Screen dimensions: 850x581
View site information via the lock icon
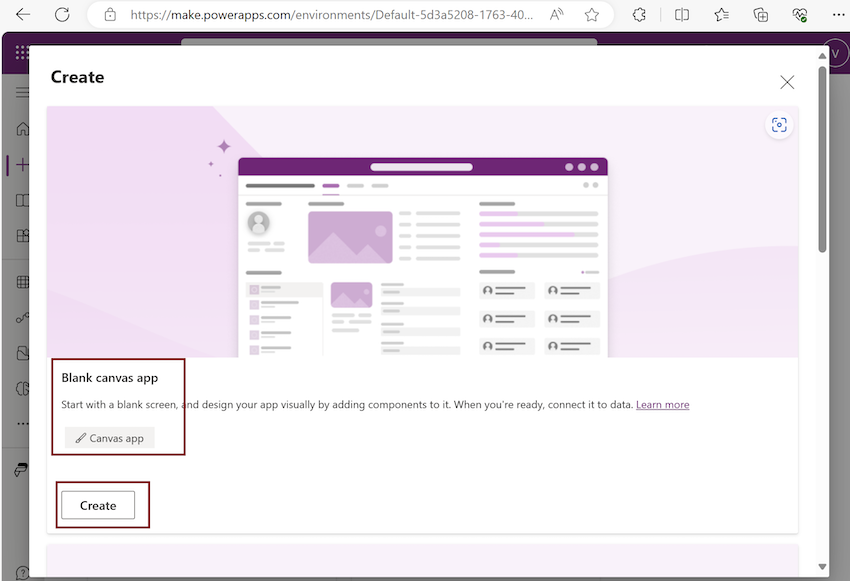[x=110, y=15]
